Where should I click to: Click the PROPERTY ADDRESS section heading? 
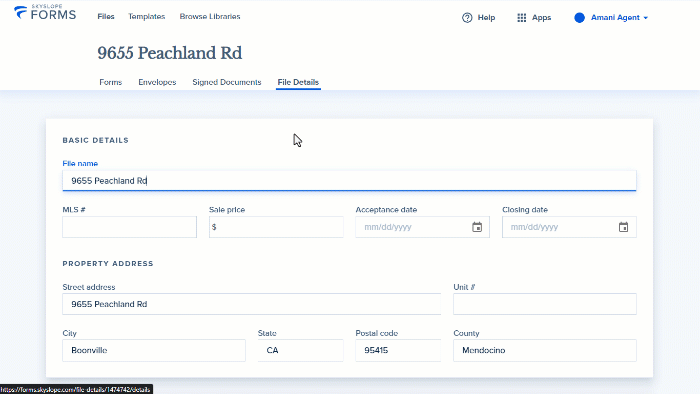[108, 264]
